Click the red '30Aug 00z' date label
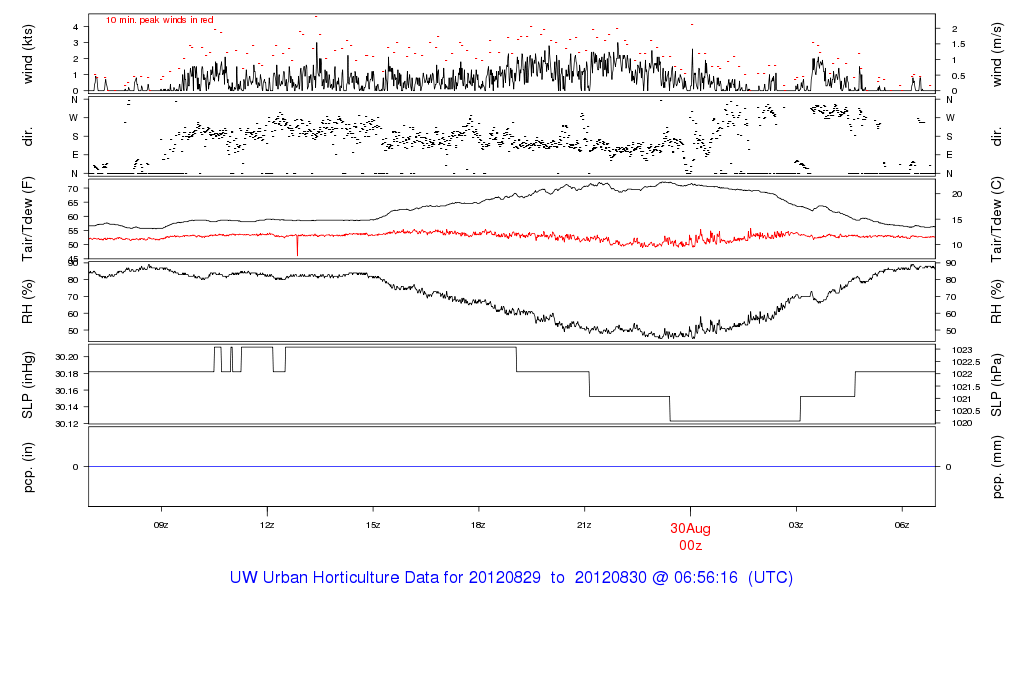 690,537
